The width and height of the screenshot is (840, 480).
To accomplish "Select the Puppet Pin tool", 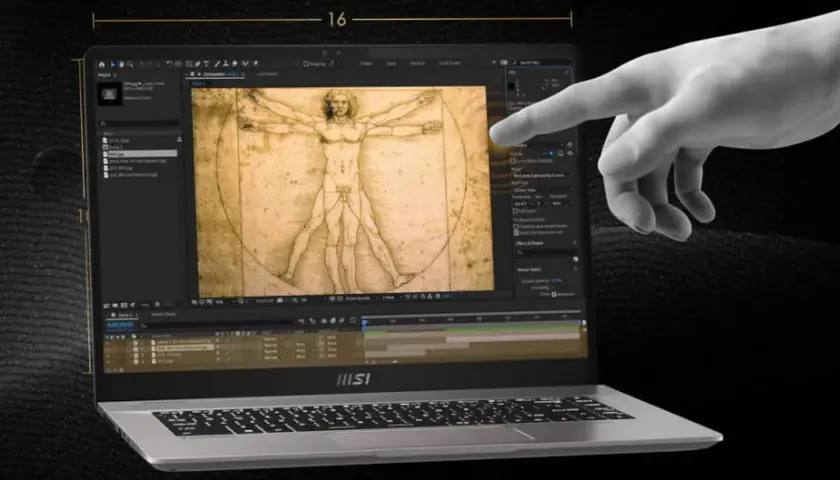I will [256, 64].
